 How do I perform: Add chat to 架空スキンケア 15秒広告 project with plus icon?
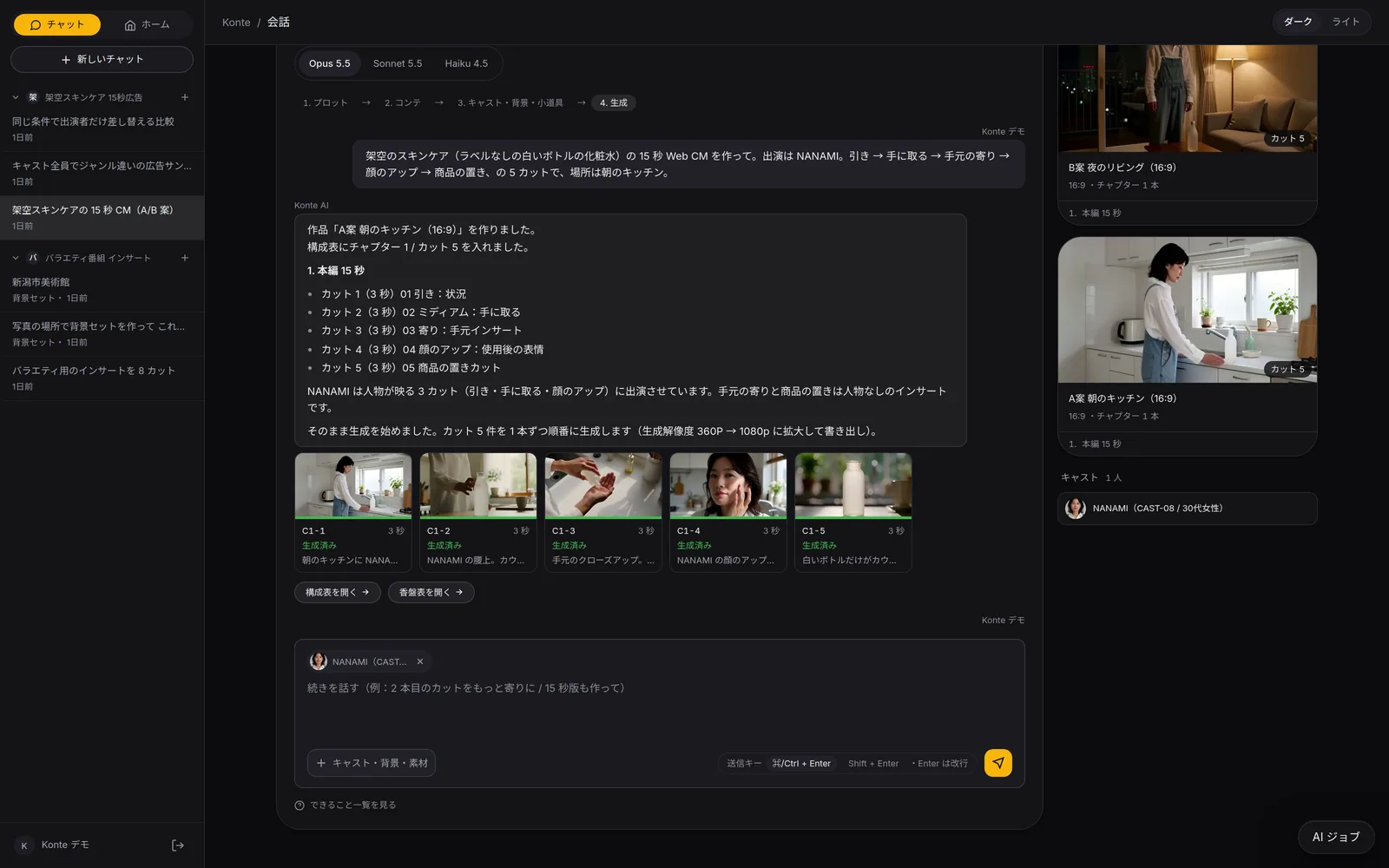[185, 97]
